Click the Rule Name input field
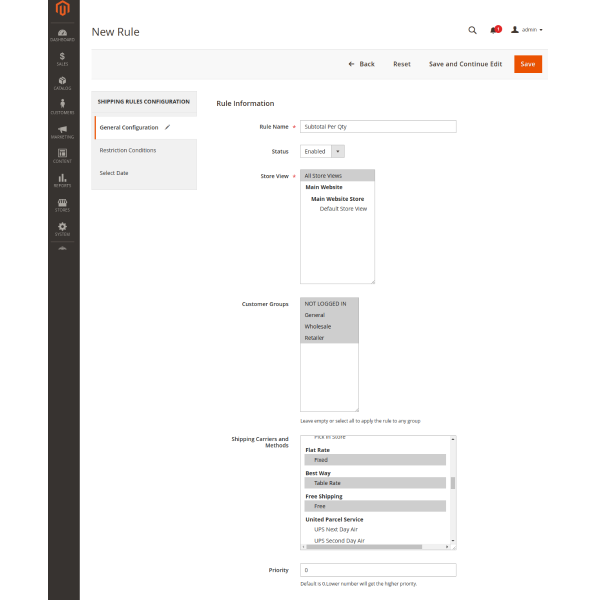Image resolution: width=600 pixels, height=600 pixels. point(378,127)
